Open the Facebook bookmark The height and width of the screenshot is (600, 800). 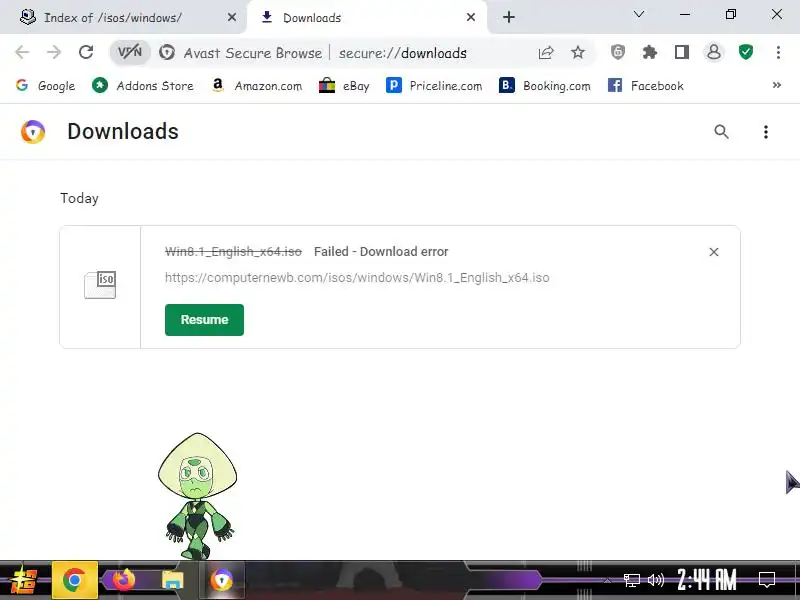click(x=645, y=86)
